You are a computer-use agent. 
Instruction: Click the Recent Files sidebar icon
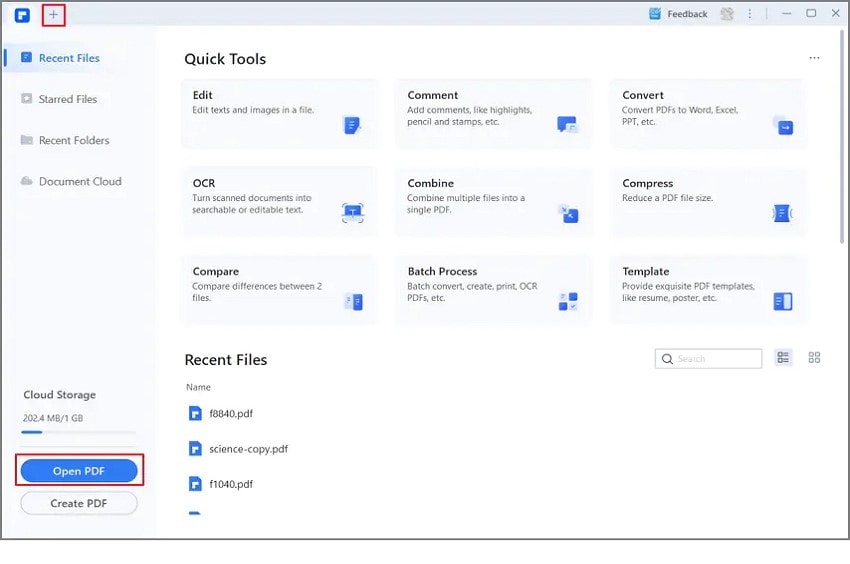(26, 57)
